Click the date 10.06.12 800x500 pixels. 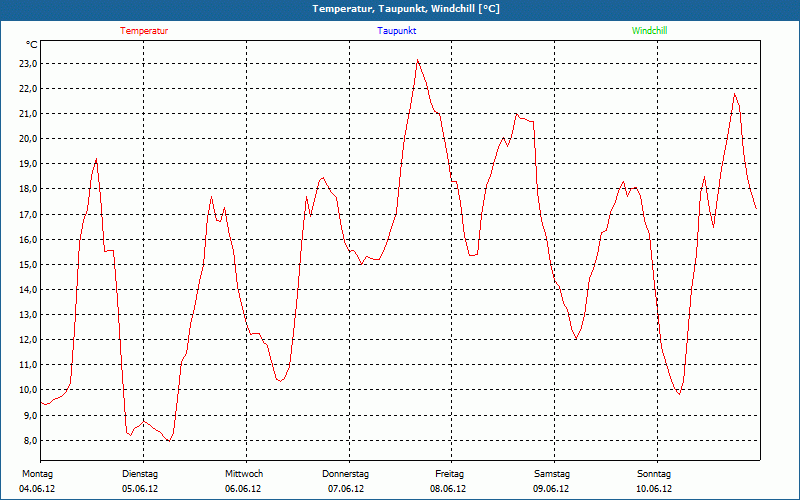(654, 489)
